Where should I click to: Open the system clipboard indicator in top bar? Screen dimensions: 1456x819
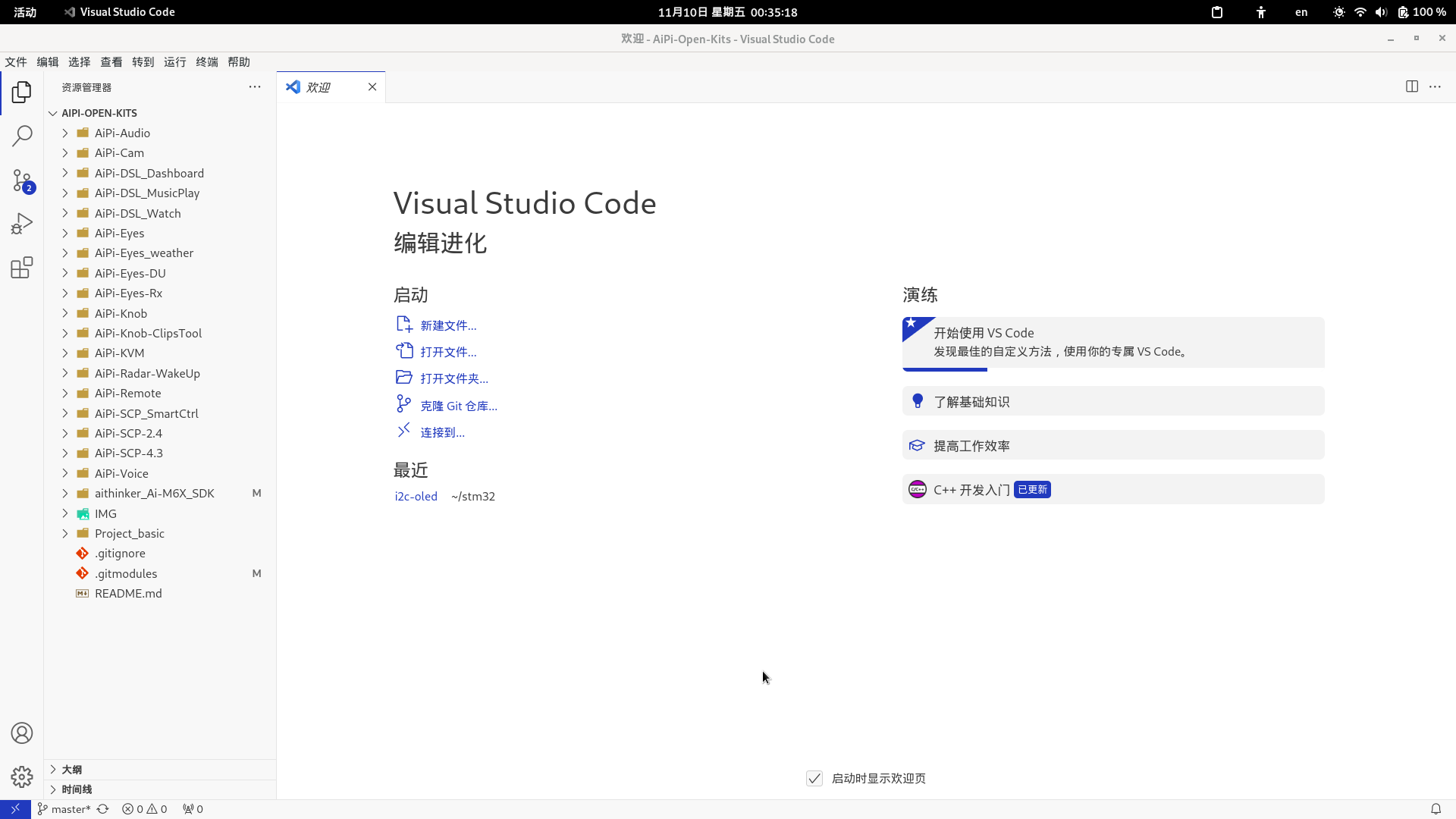(x=1217, y=12)
